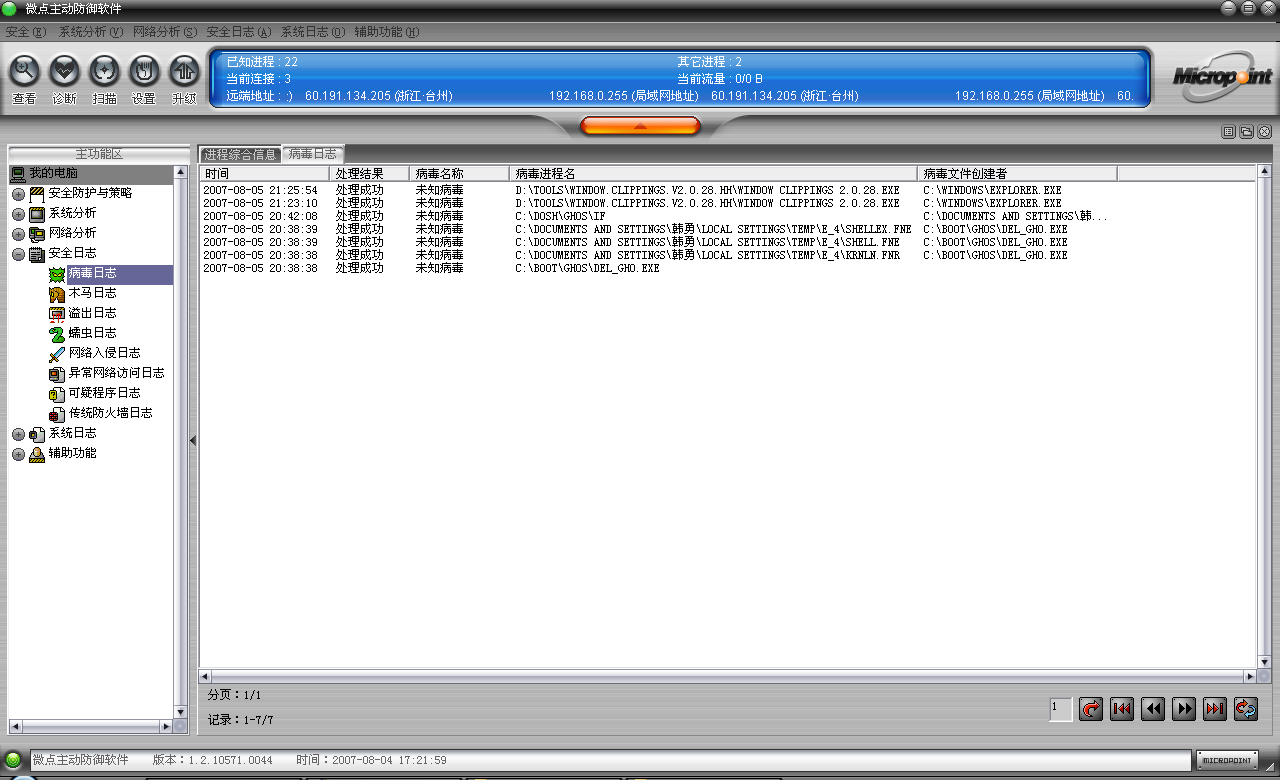
Task: Click the 辅助功能 icon in the tree
Action: click(37, 454)
